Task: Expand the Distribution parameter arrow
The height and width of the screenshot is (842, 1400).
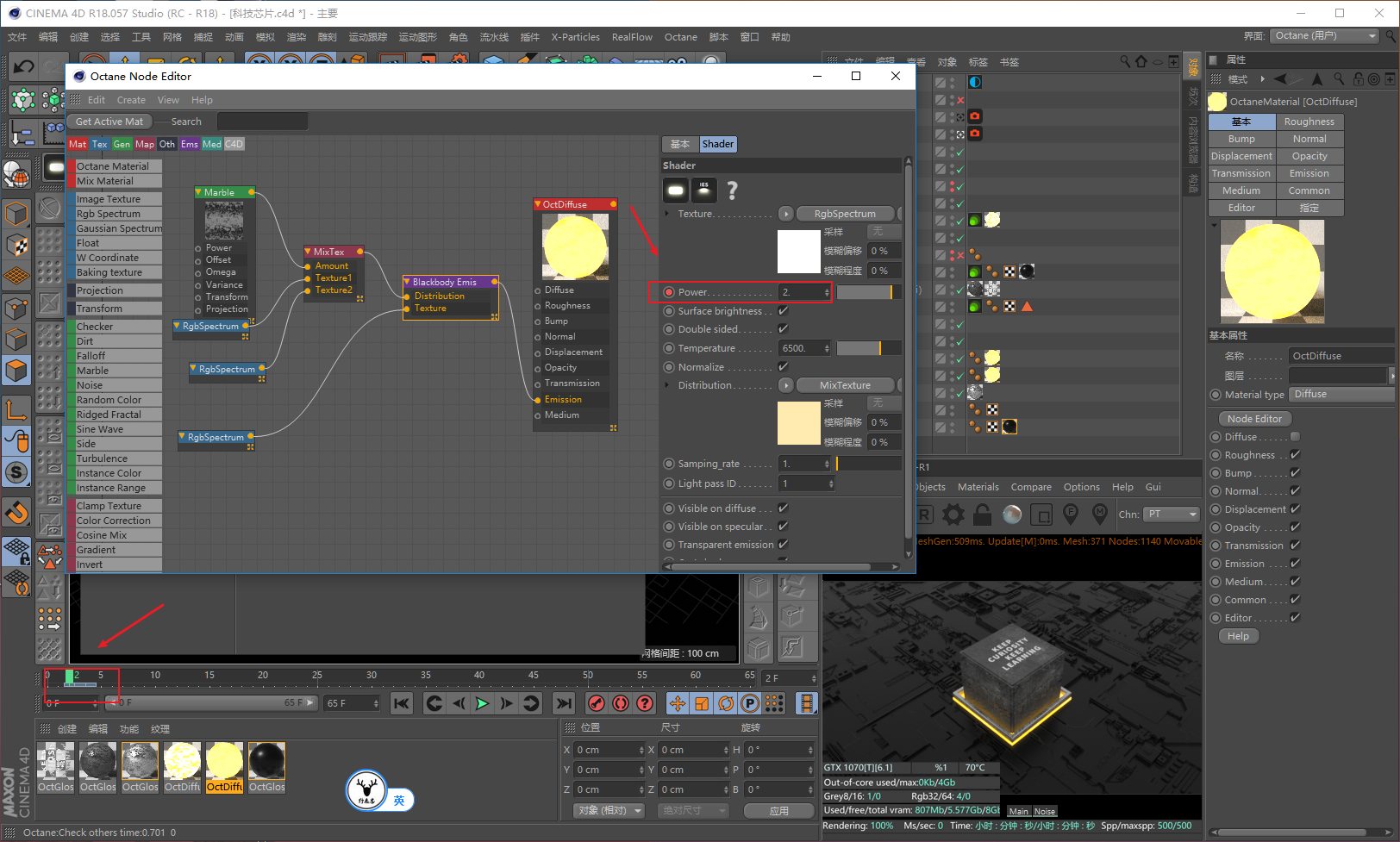Action: [x=667, y=385]
